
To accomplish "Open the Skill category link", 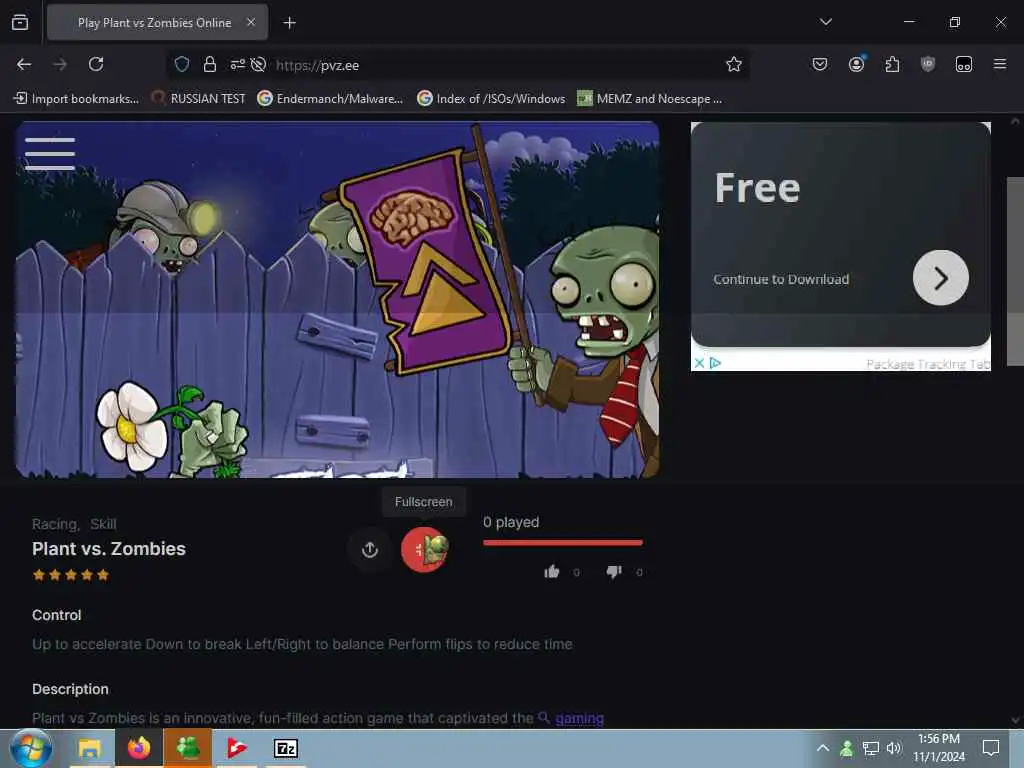I will pyautogui.click(x=103, y=524).
